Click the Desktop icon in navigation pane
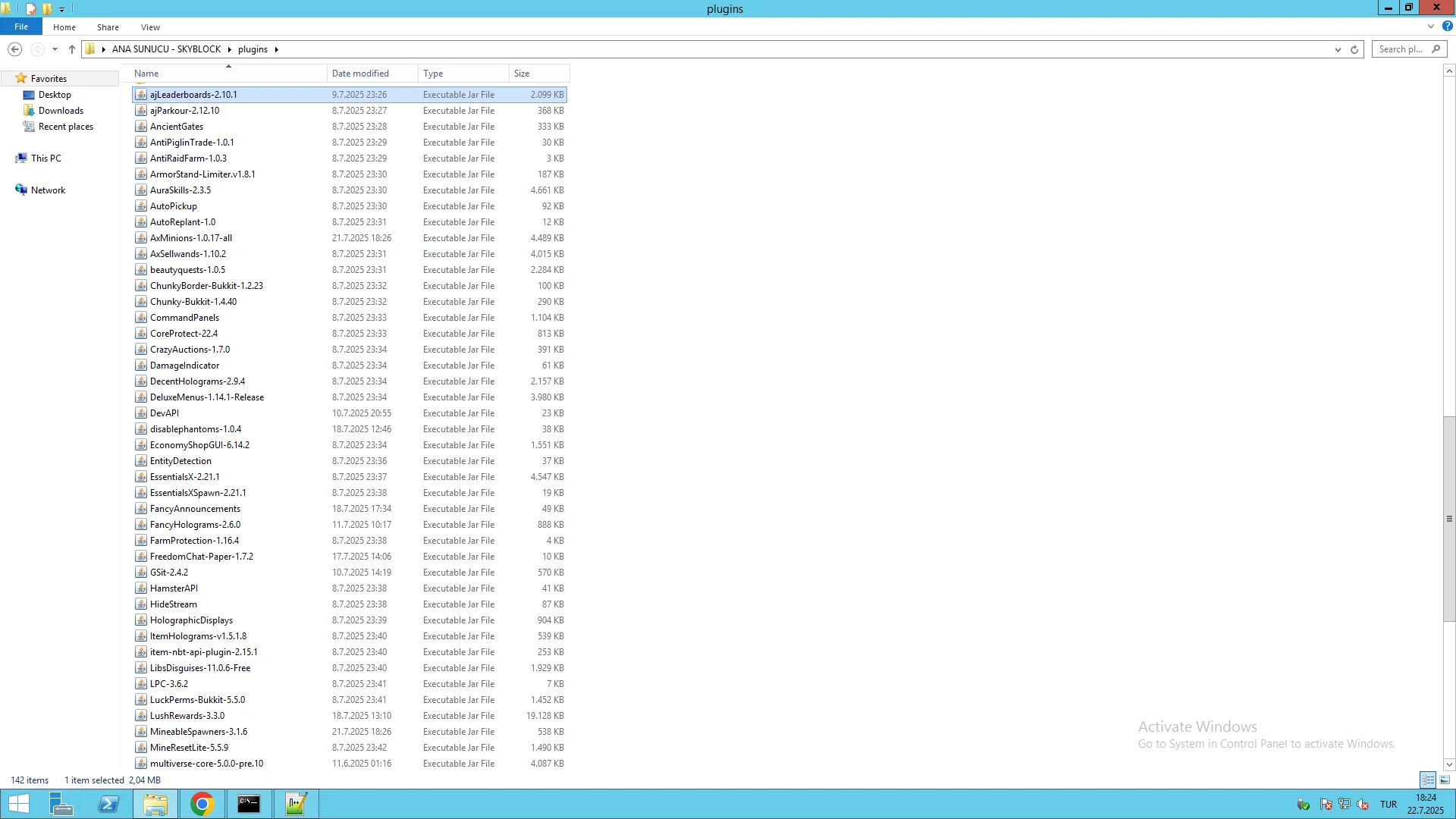The width and height of the screenshot is (1456, 819). (29, 95)
